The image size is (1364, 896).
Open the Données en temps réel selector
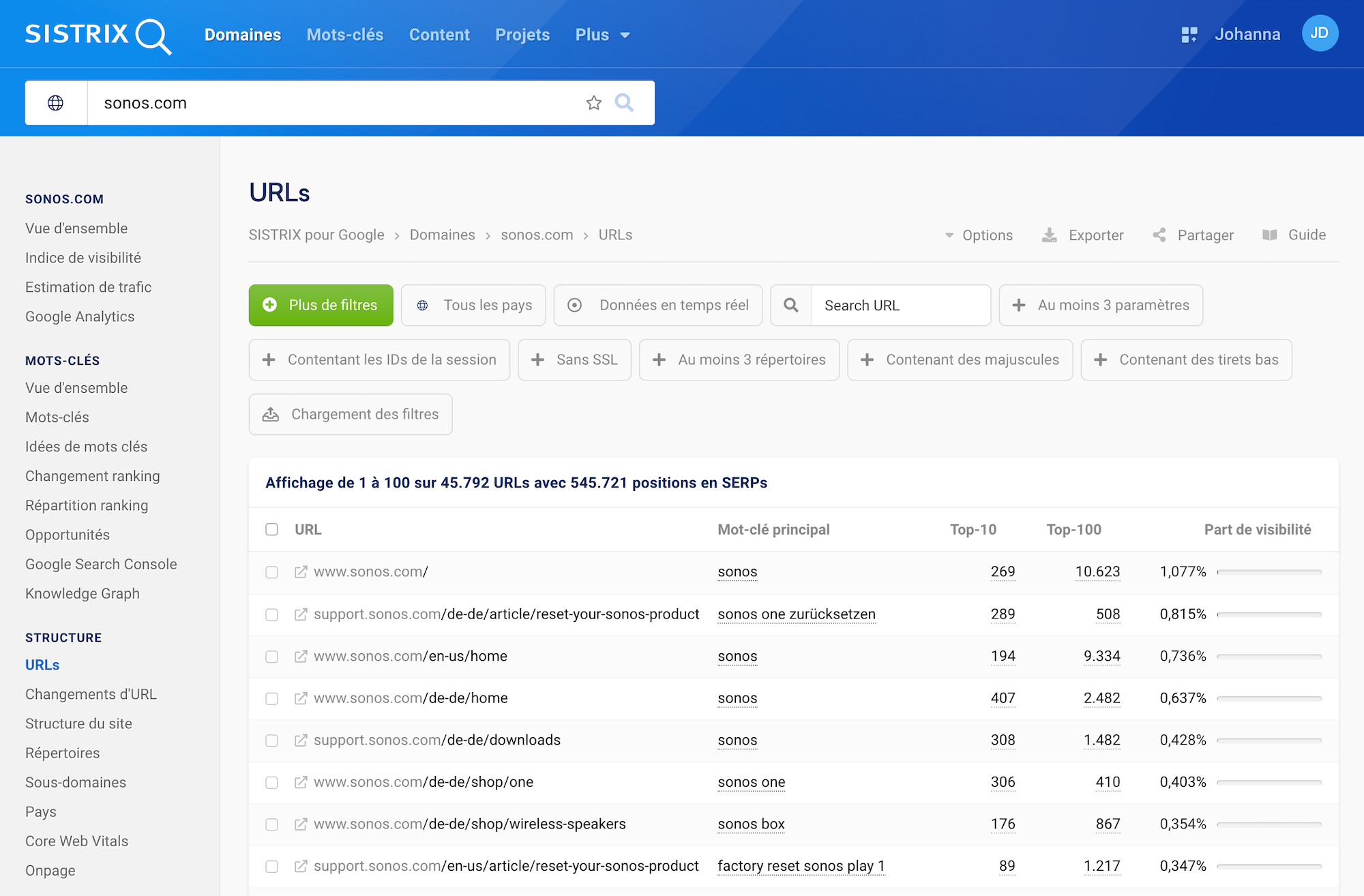[658, 305]
